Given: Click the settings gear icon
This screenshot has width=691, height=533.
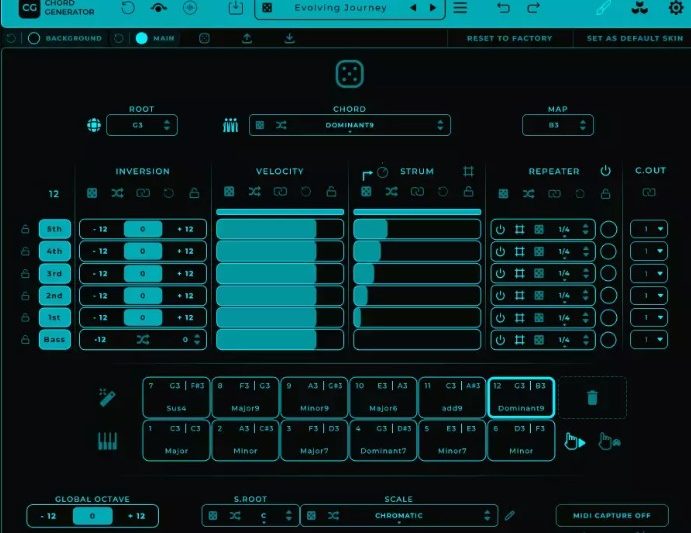Looking at the screenshot, I should pos(676,7).
